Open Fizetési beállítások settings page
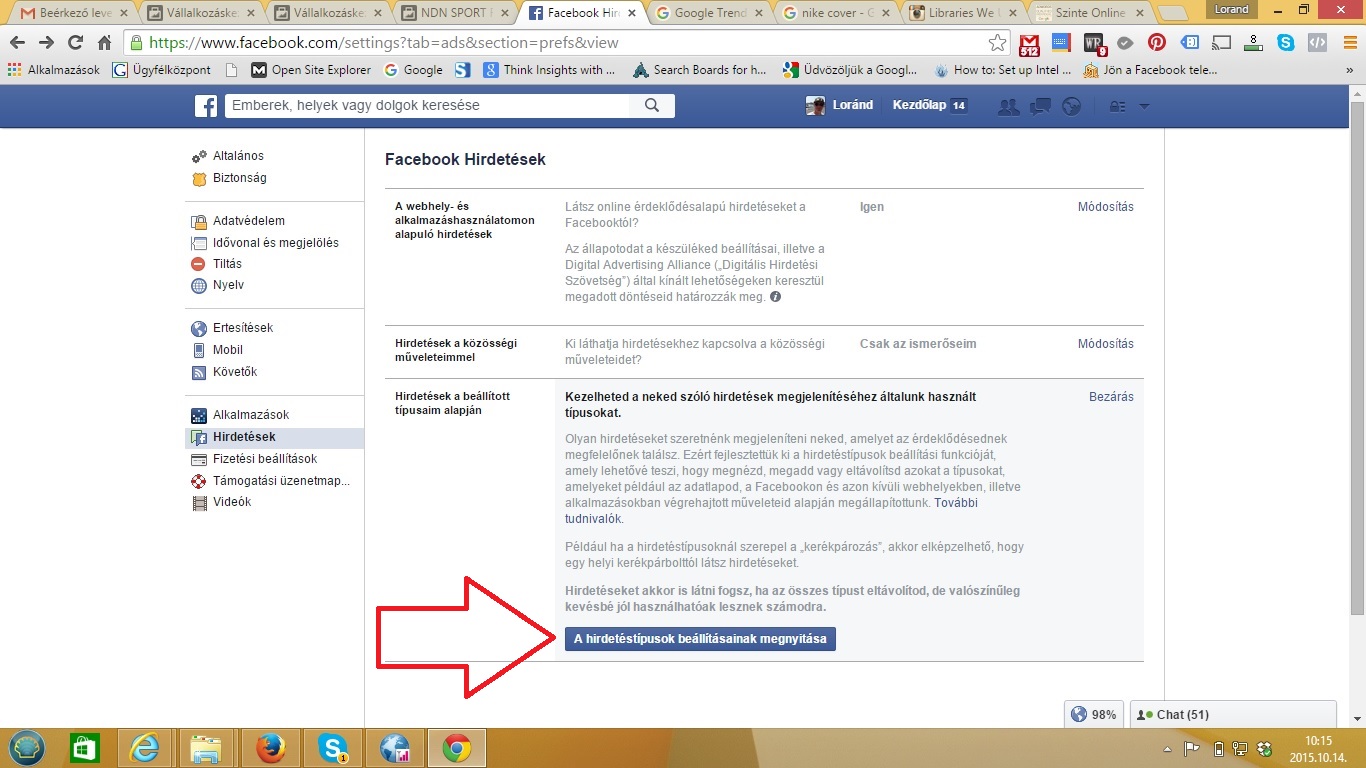This screenshot has width=1366, height=768. 264,459
